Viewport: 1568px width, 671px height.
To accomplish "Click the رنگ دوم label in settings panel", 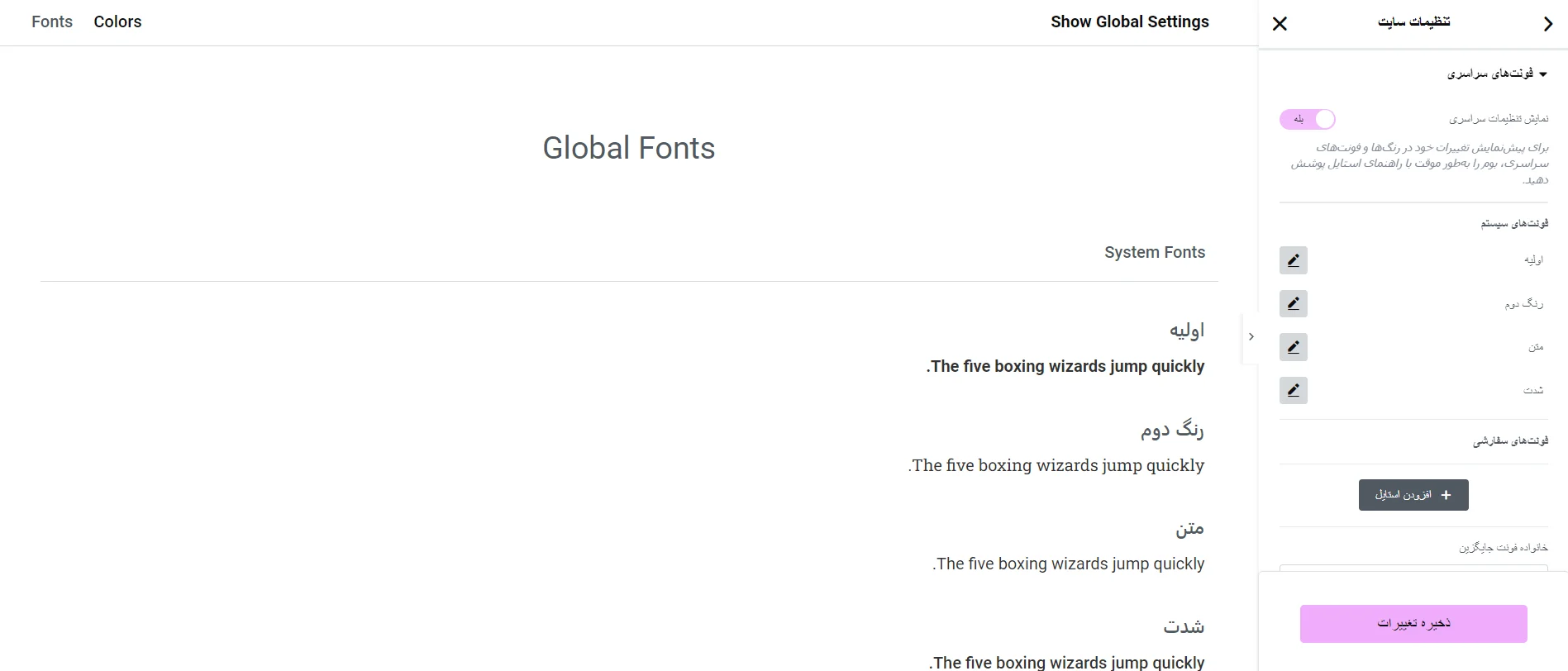I will coord(1524,304).
